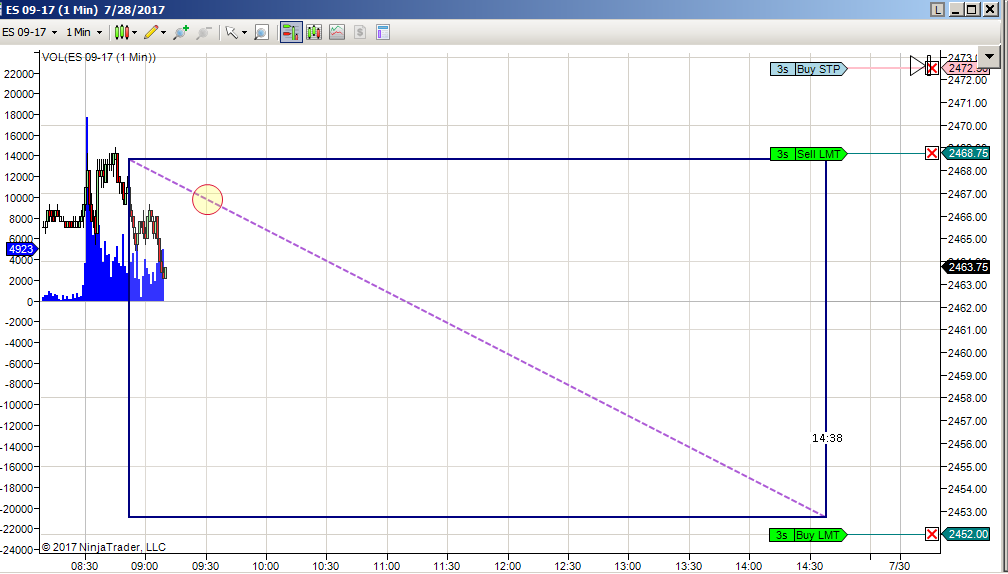Viewport: 1008px width, 574px height.
Task: Click the VOL(ES 09-17 (1 Min)) indicator label
Action: coord(99,57)
